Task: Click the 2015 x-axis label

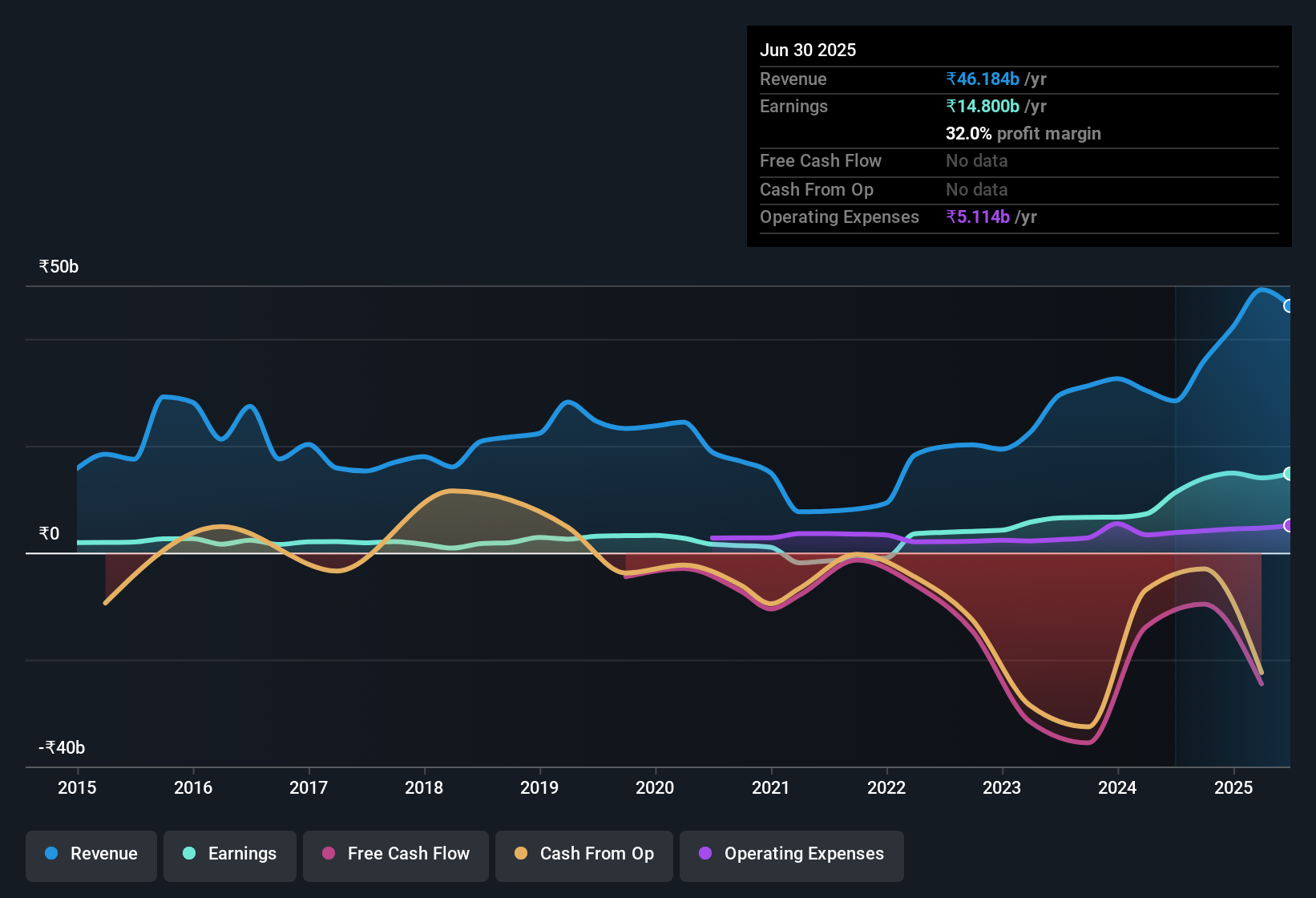Action: (77, 788)
